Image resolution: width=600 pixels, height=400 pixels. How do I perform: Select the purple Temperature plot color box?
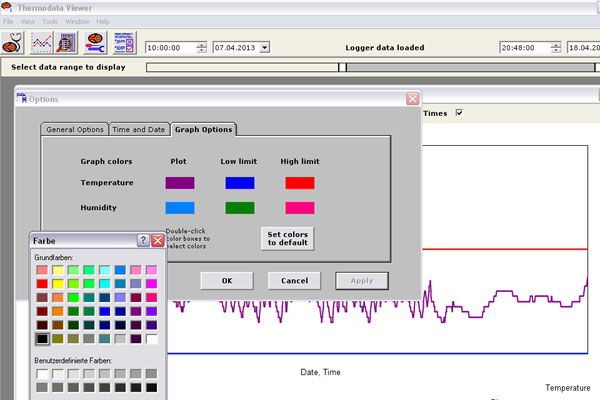179,182
